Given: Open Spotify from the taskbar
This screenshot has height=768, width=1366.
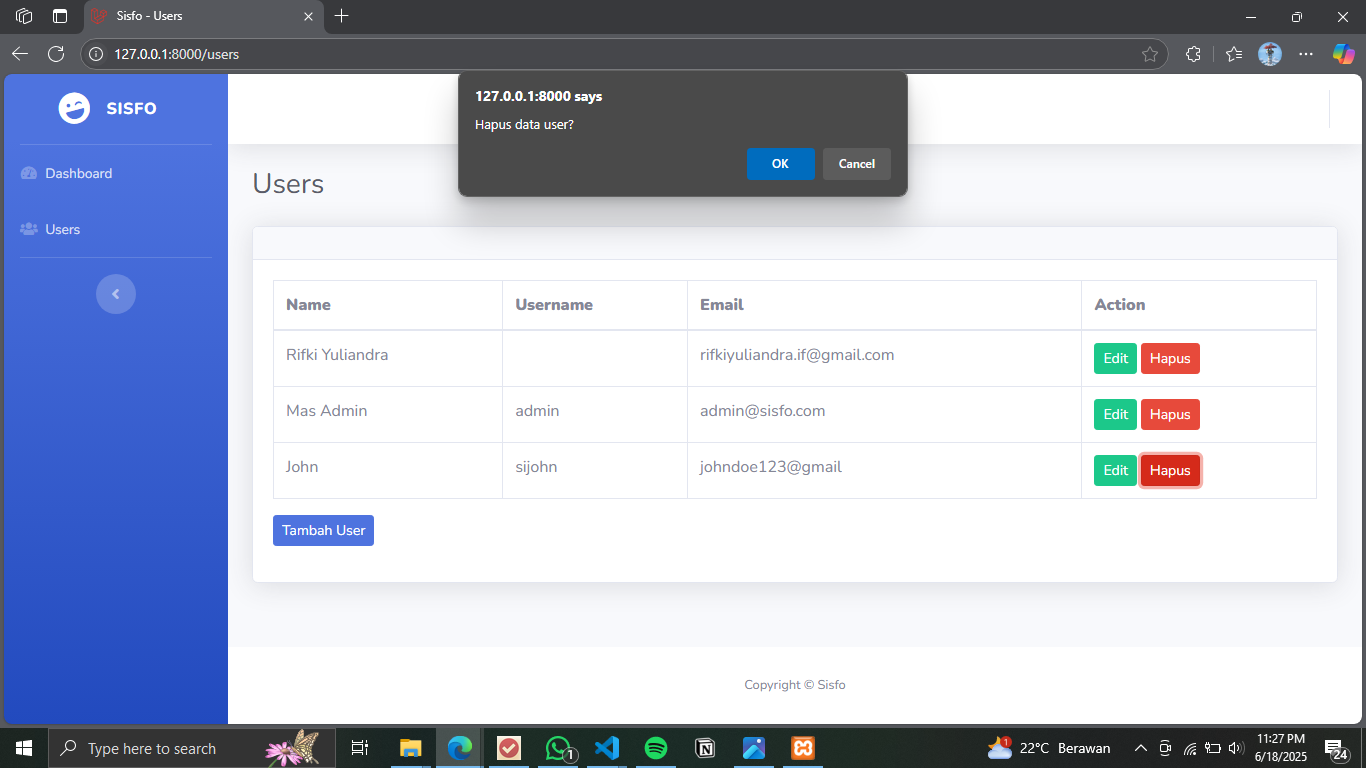Looking at the screenshot, I should coord(656,748).
